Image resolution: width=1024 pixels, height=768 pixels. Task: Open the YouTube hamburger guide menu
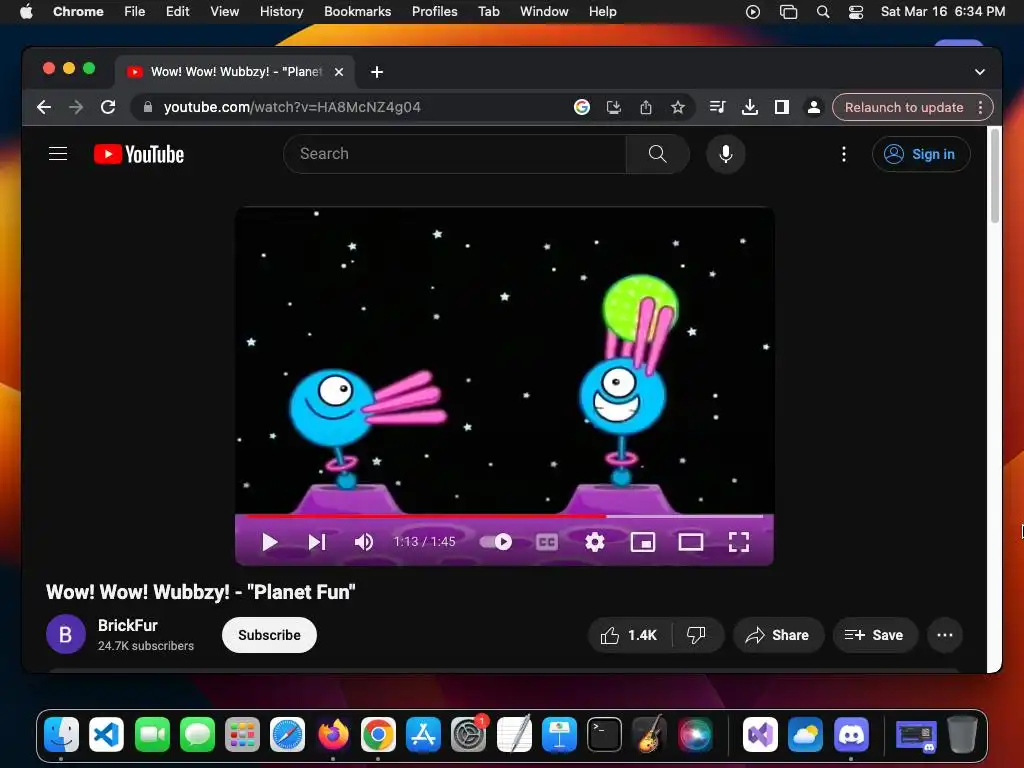[58, 154]
